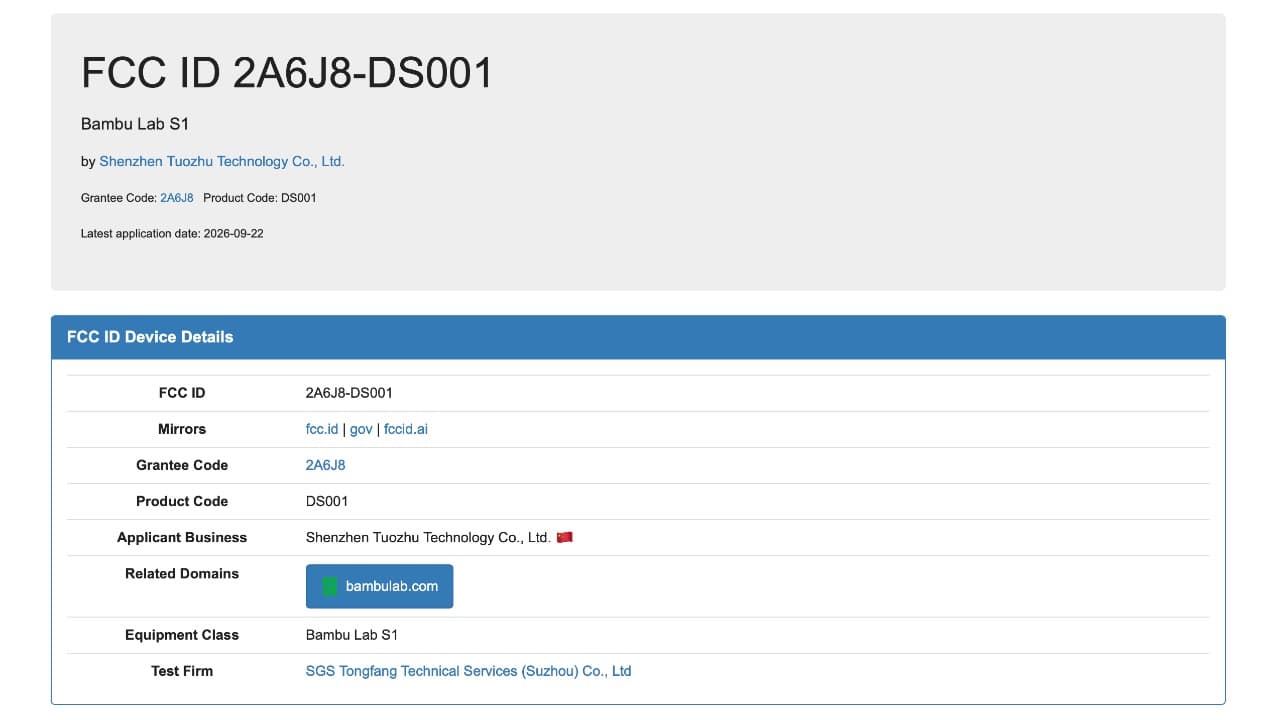The width and height of the screenshot is (1280, 720).
Task: Click the Related Domains row label
Action: click(x=182, y=573)
